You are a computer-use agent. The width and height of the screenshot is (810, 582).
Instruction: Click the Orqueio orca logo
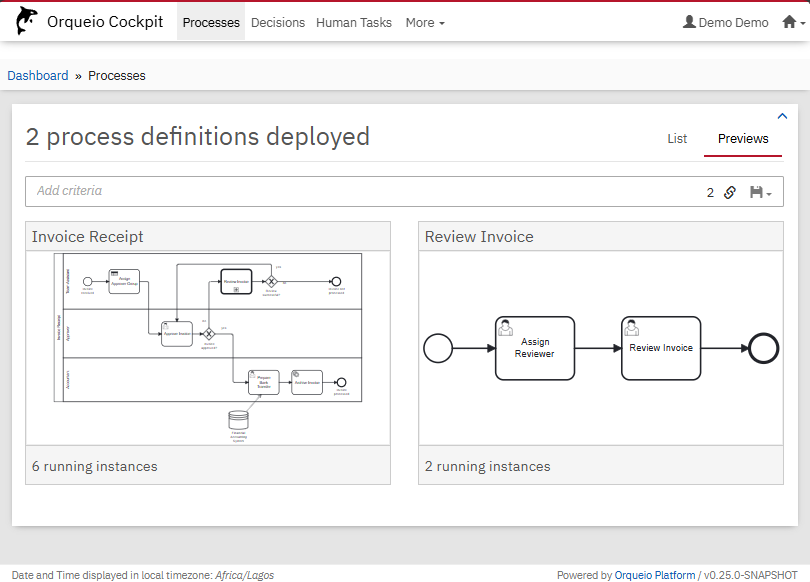26,22
